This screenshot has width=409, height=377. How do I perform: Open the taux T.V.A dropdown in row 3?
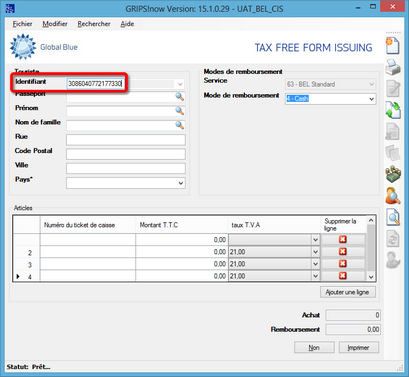tap(315, 264)
